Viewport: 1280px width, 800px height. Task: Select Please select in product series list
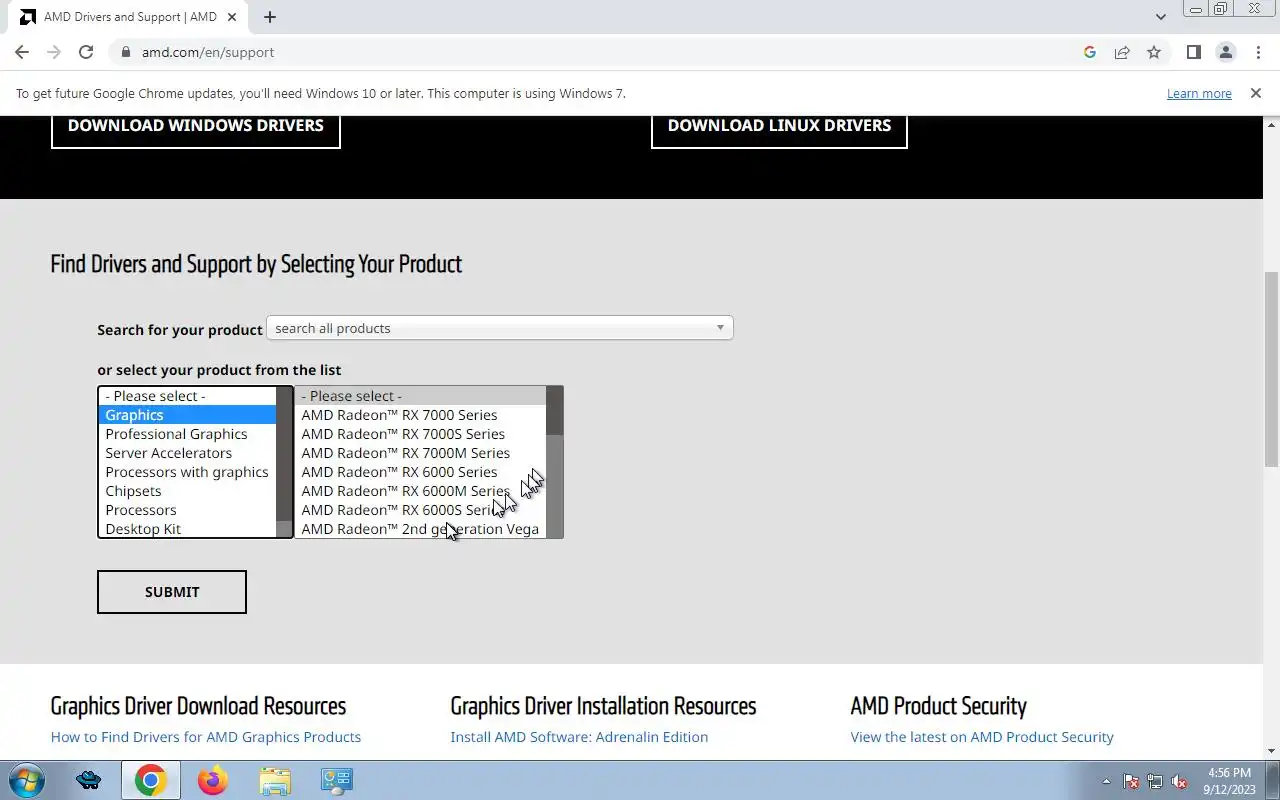coord(420,396)
